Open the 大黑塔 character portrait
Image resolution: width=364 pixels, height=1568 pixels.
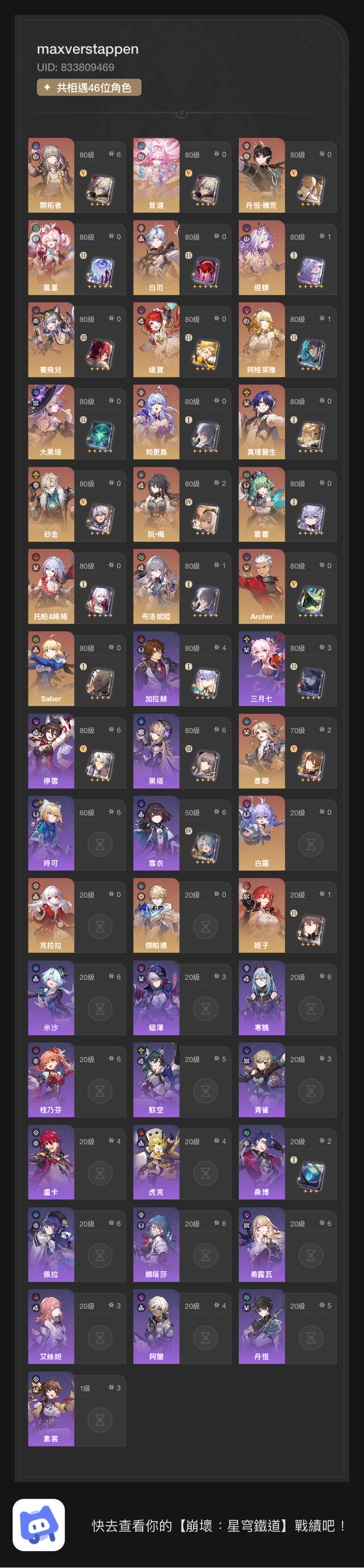(51, 422)
